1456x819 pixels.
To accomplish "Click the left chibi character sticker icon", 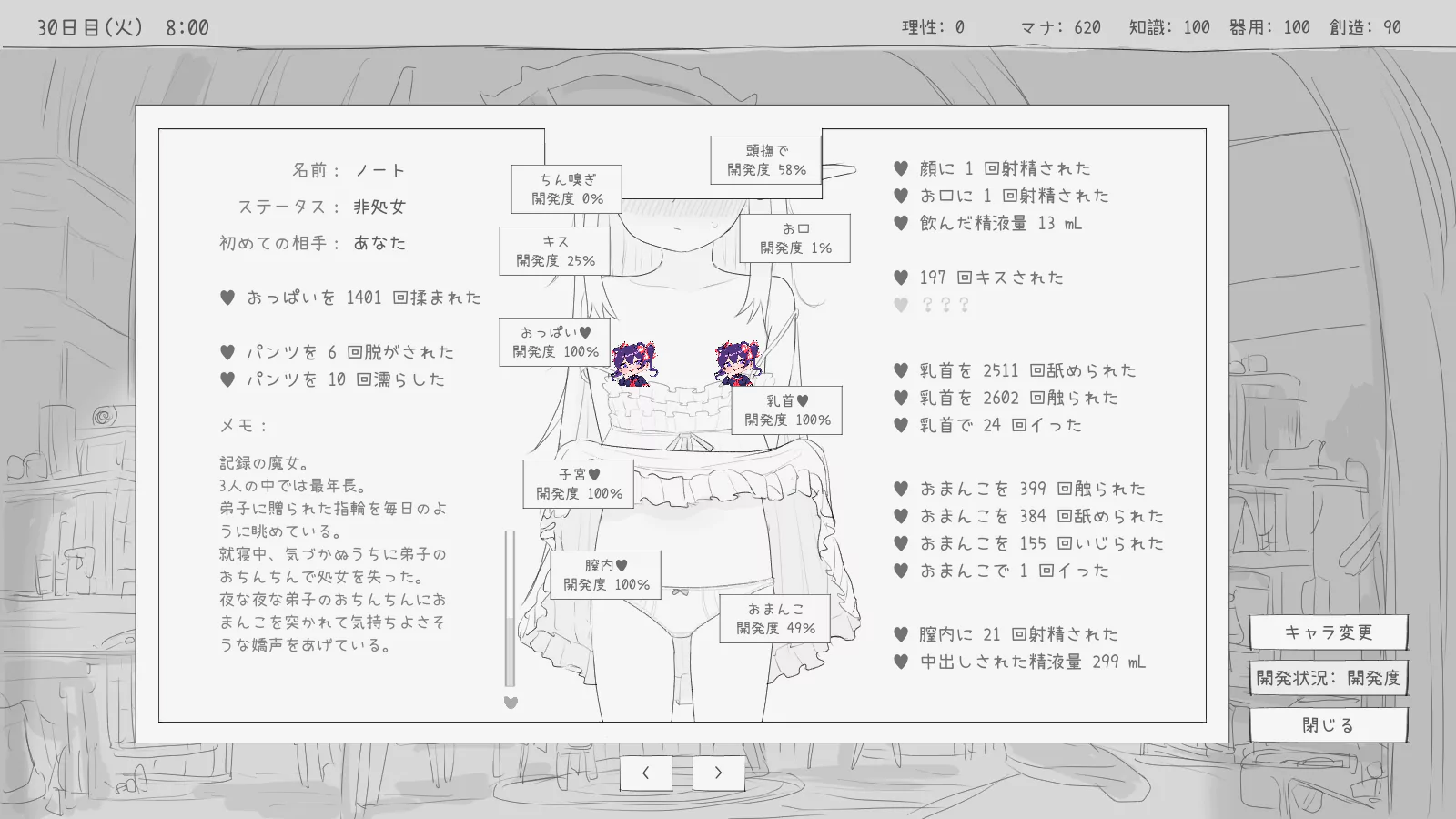I will 633,364.
